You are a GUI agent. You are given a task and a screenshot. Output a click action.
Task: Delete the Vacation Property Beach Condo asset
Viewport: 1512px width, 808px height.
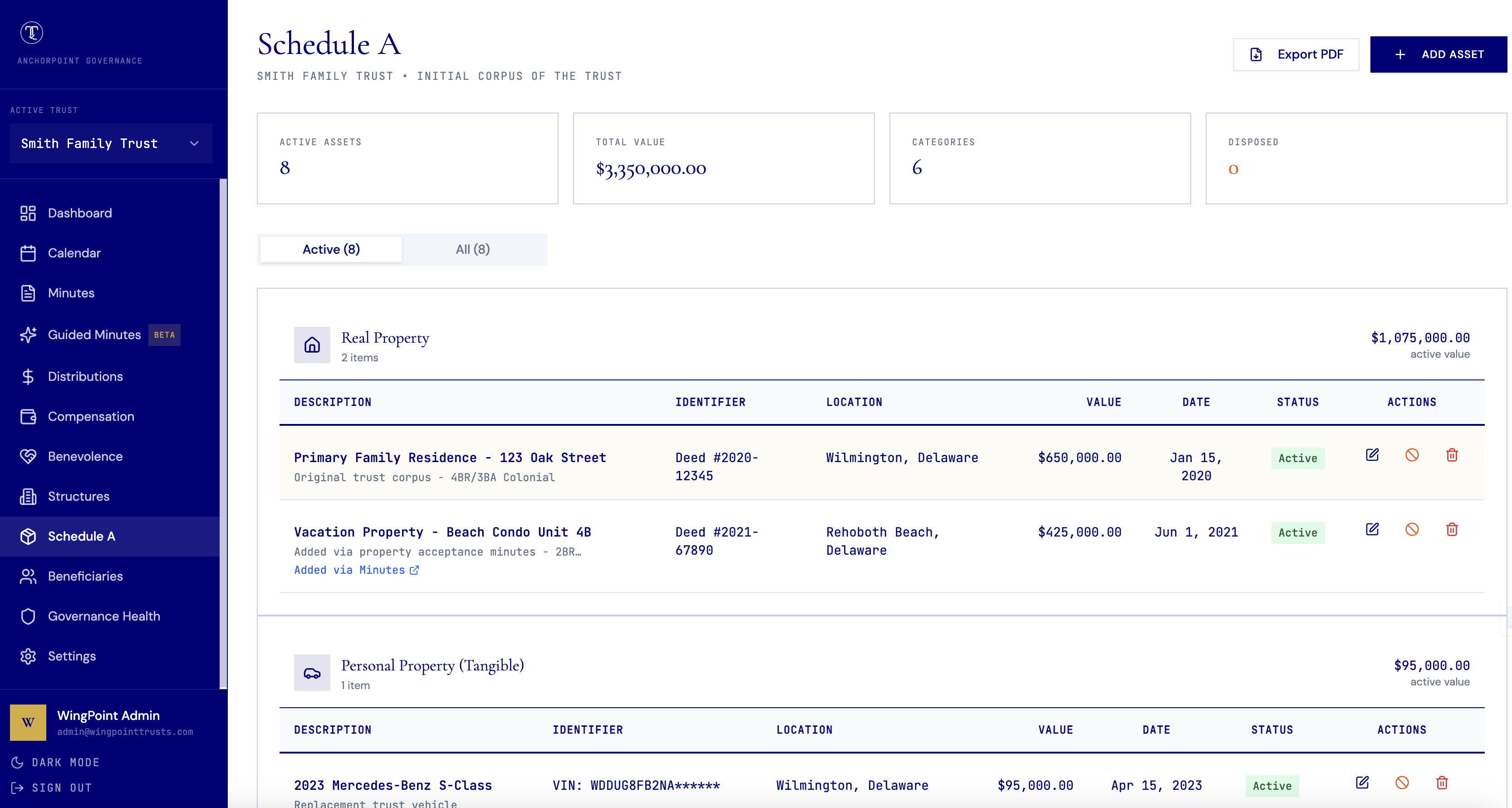point(1452,530)
